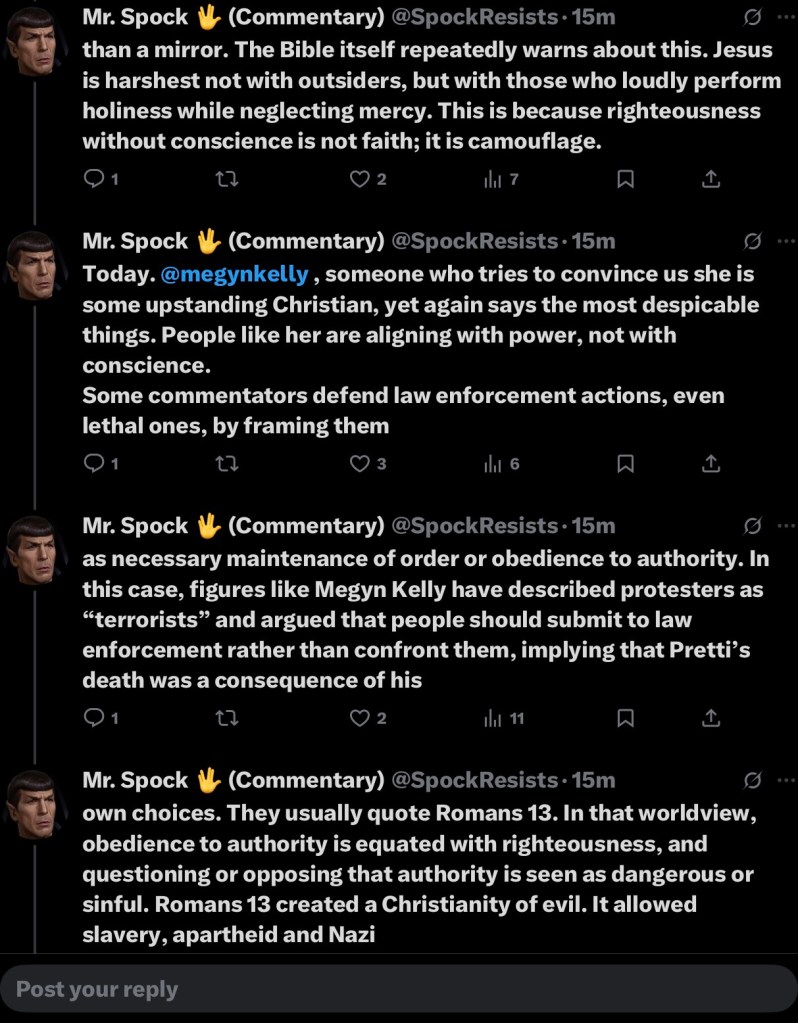Image resolution: width=798 pixels, height=1023 pixels.
Task: Like the tweet starting "as necessary maintenance"
Action: tap(360, 717)
